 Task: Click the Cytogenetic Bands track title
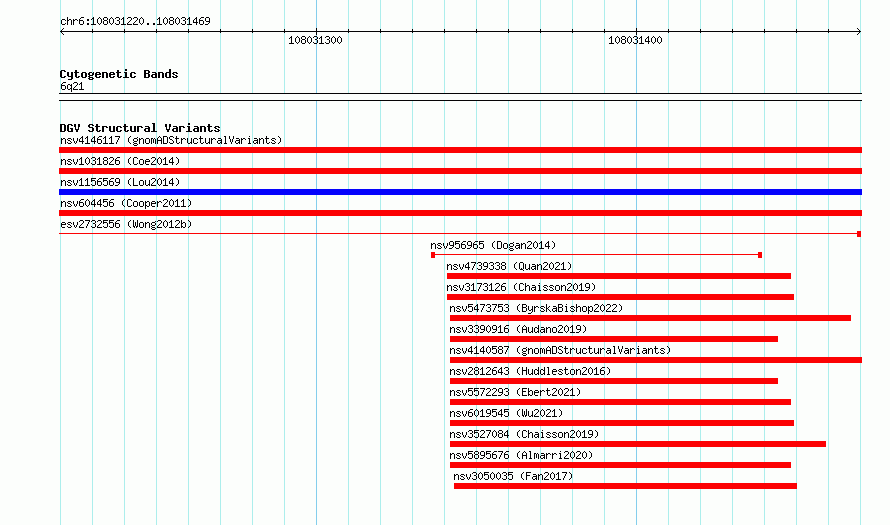(119, 74)
